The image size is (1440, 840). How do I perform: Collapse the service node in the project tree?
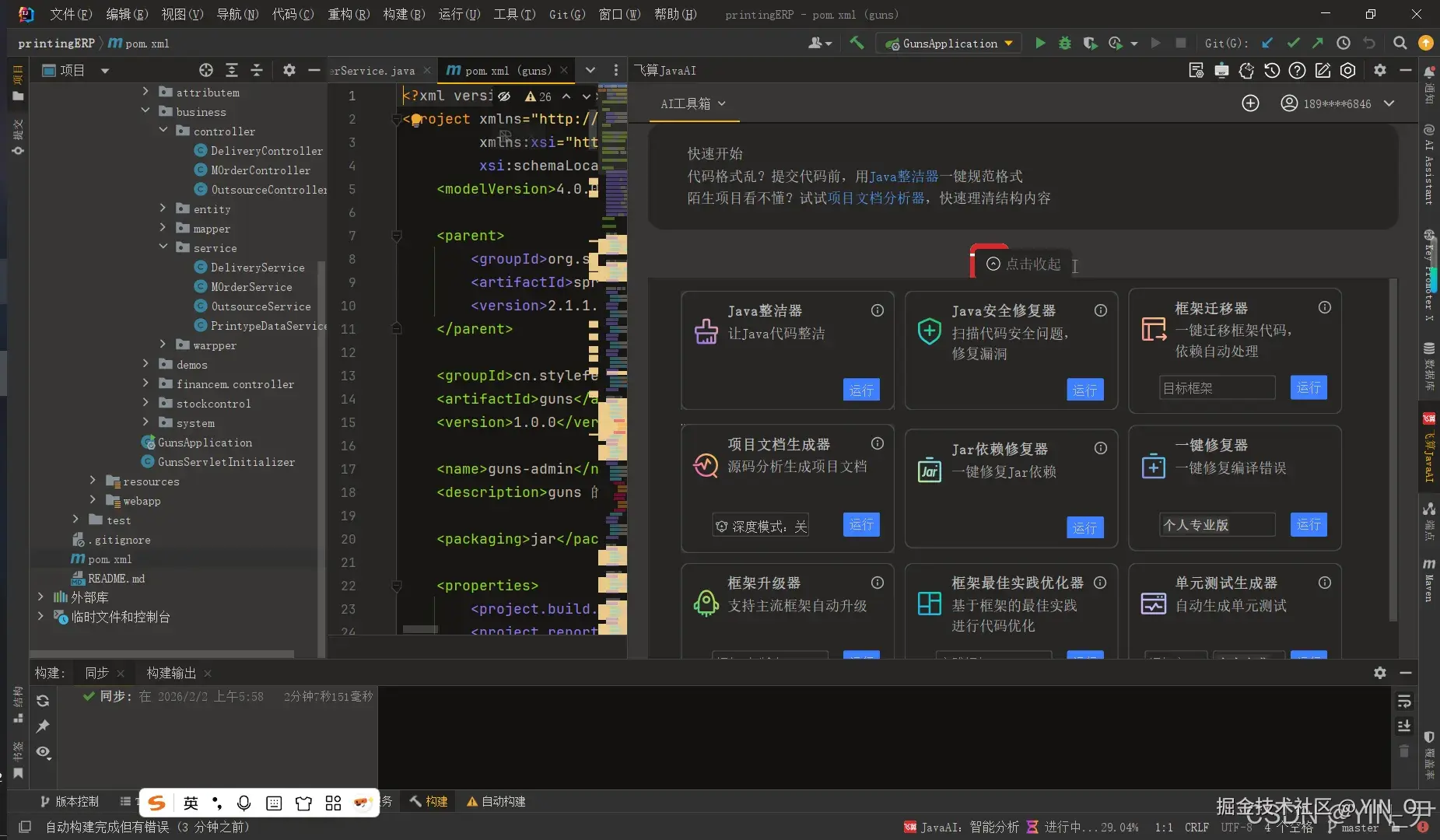tap(163, 247)
